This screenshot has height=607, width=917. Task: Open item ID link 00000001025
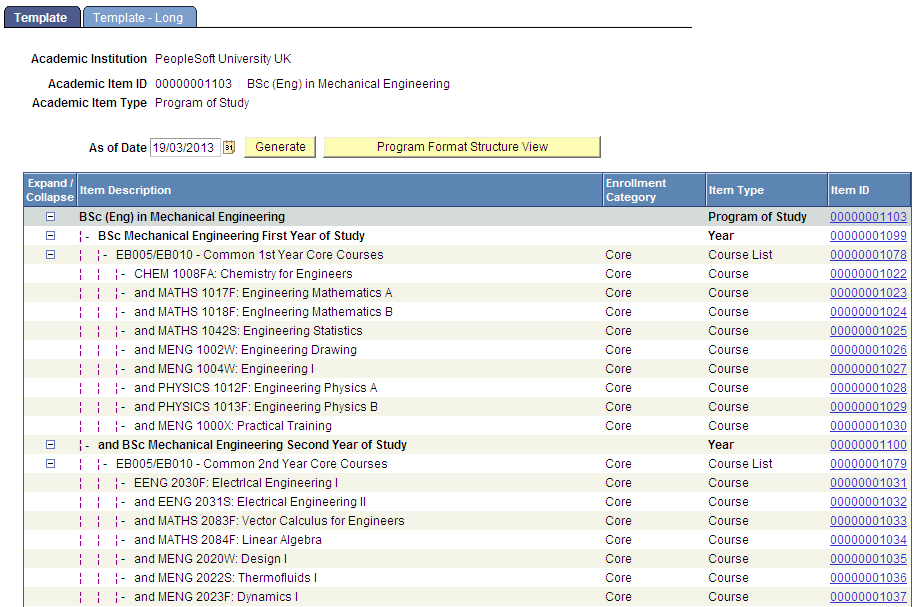point(868,331)
